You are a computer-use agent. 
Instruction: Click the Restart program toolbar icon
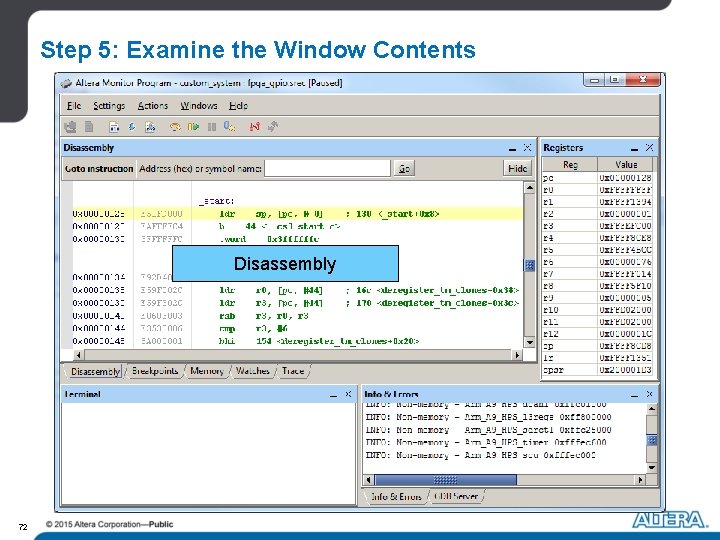tap(230, 127)
